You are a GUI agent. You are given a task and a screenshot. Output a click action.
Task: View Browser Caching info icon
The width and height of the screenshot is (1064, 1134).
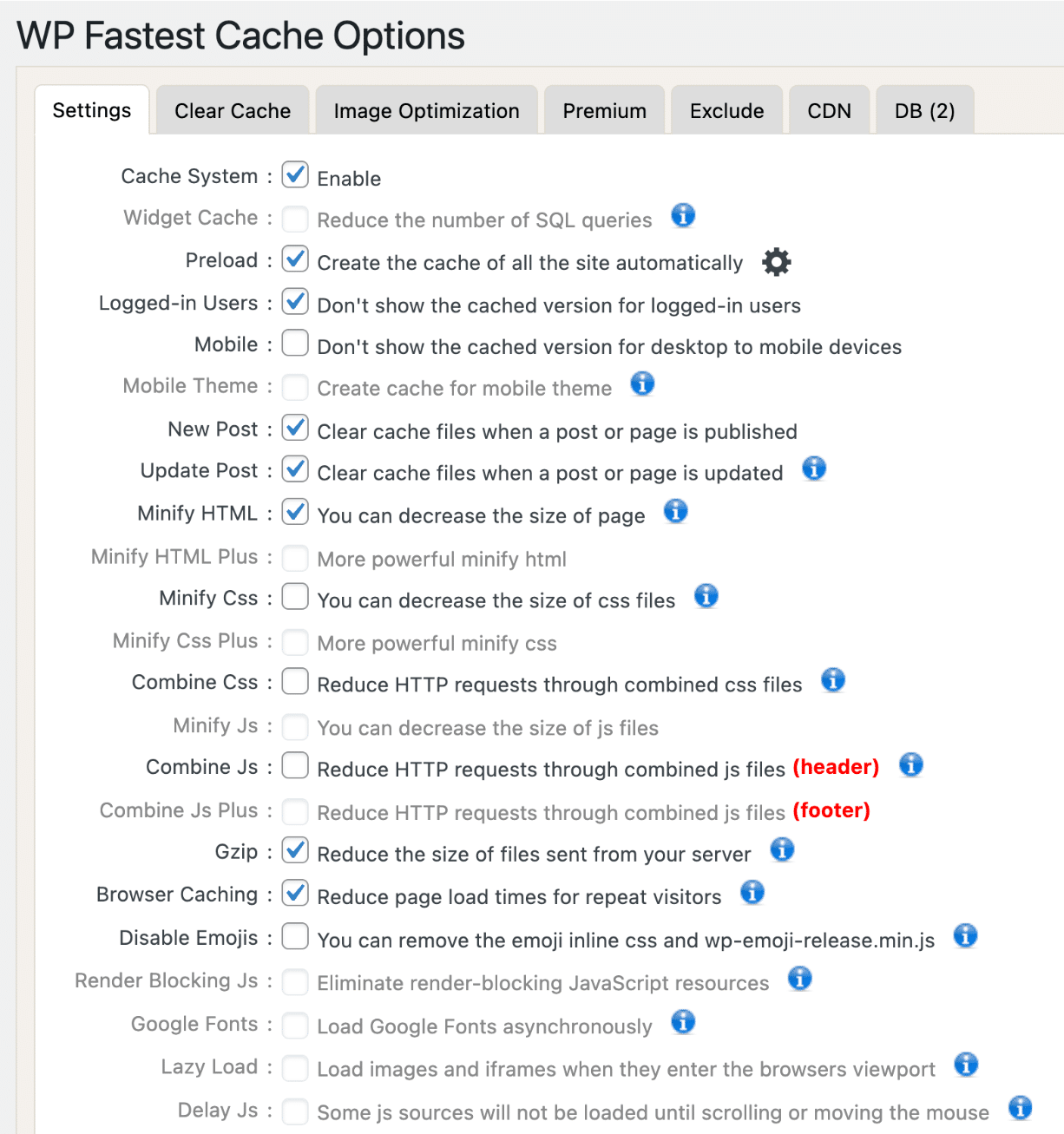(752, 892)
